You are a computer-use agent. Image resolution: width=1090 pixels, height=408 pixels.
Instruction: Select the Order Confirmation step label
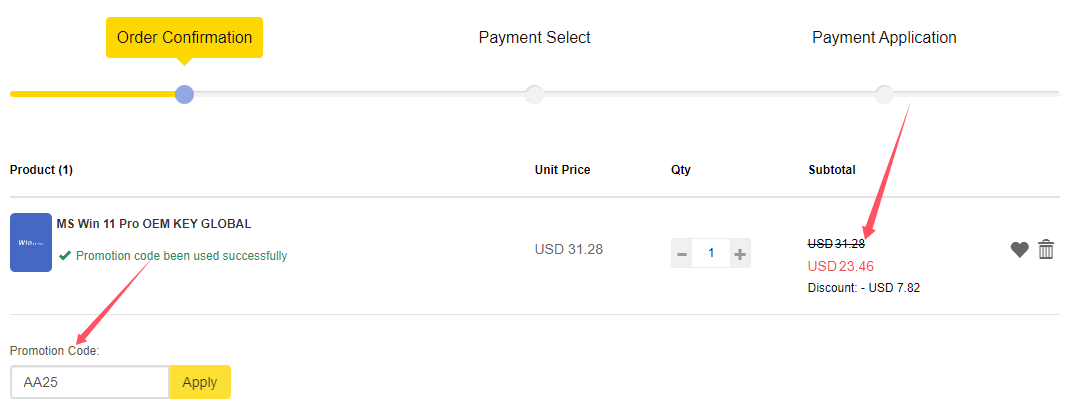(x=184, y=38)
